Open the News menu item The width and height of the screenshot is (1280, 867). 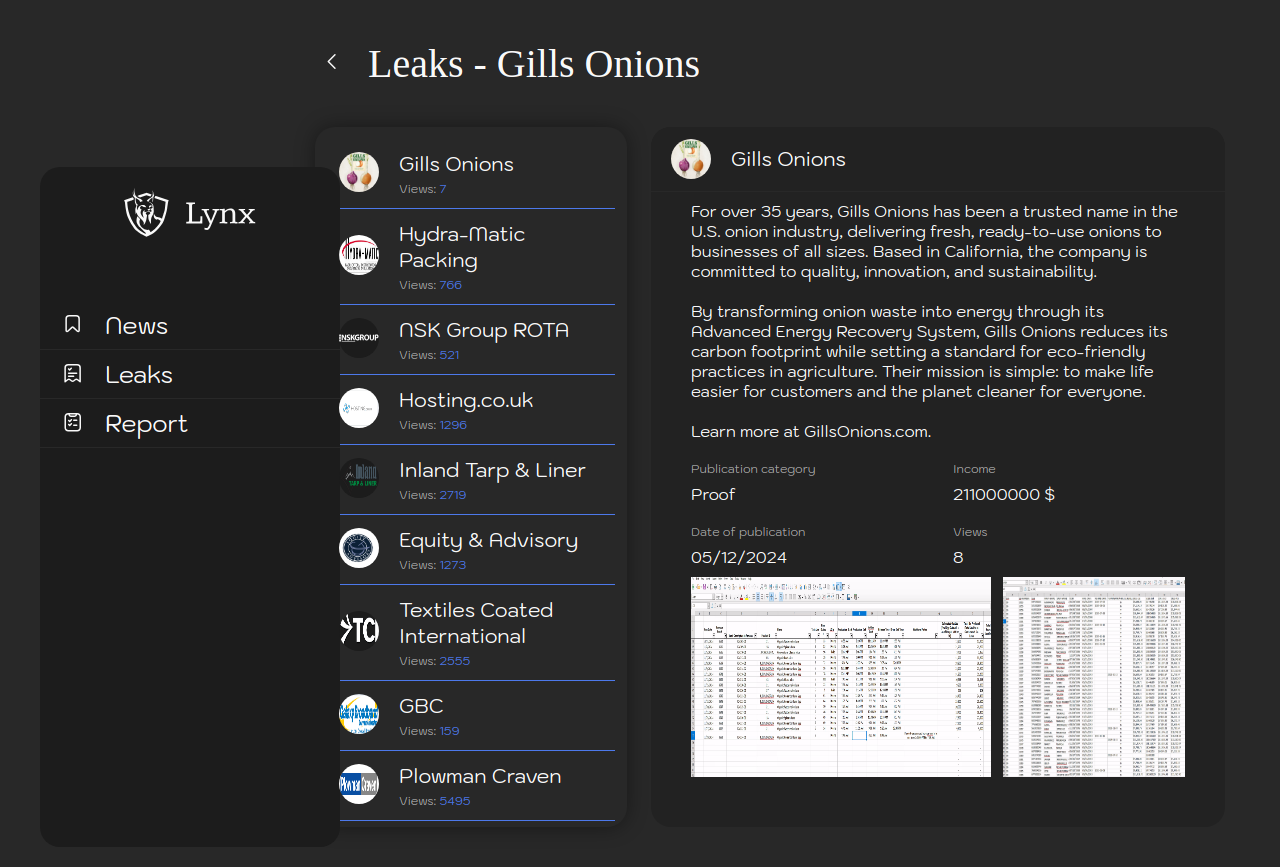coord(136,326)
